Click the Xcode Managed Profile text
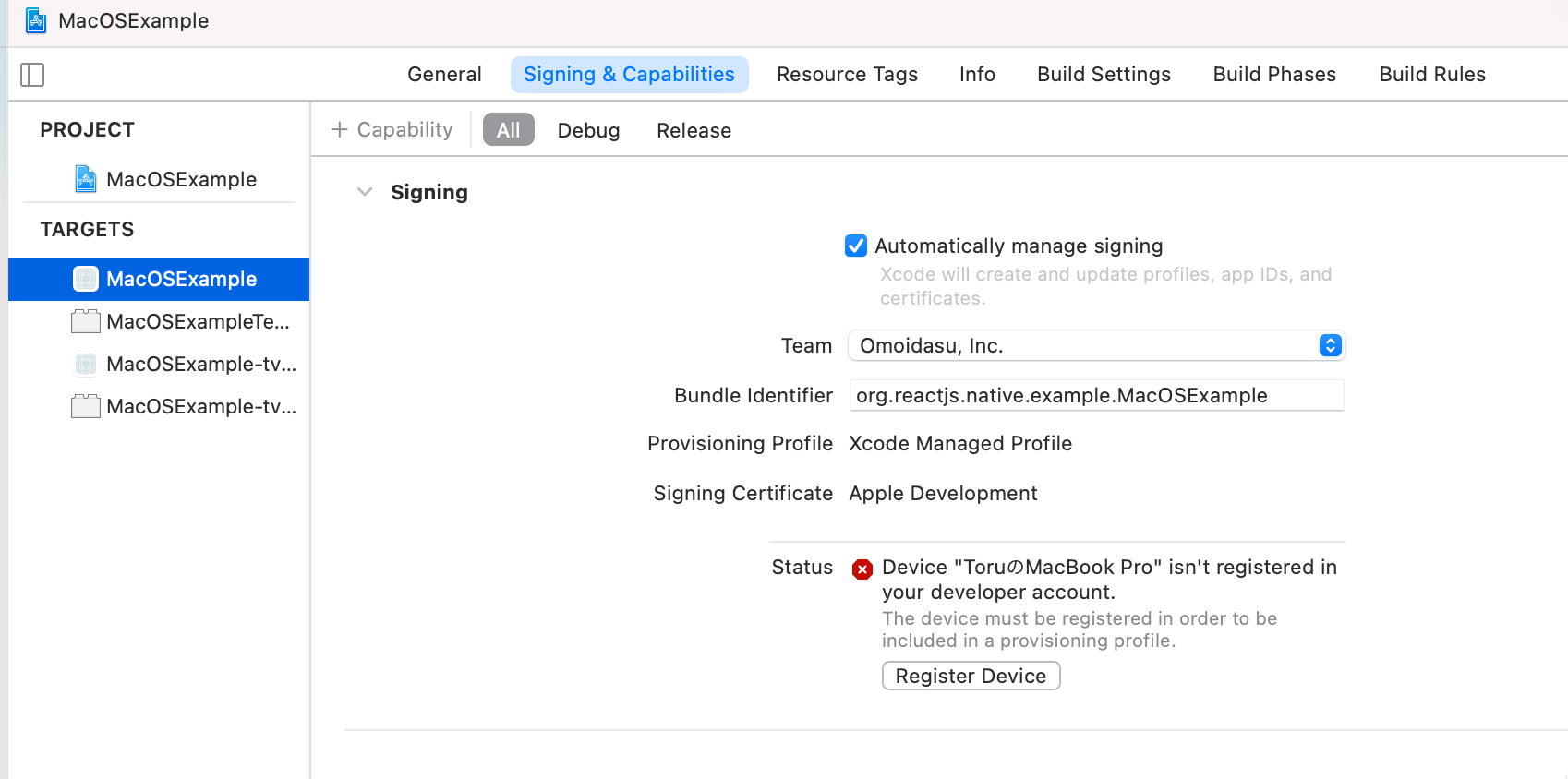1568x779 pixels. [x=960, y=443]
